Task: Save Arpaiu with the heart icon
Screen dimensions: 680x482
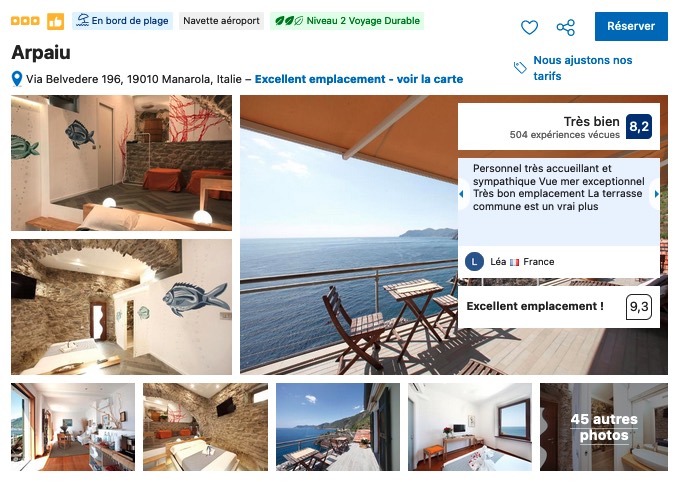Action: (529, 27)
